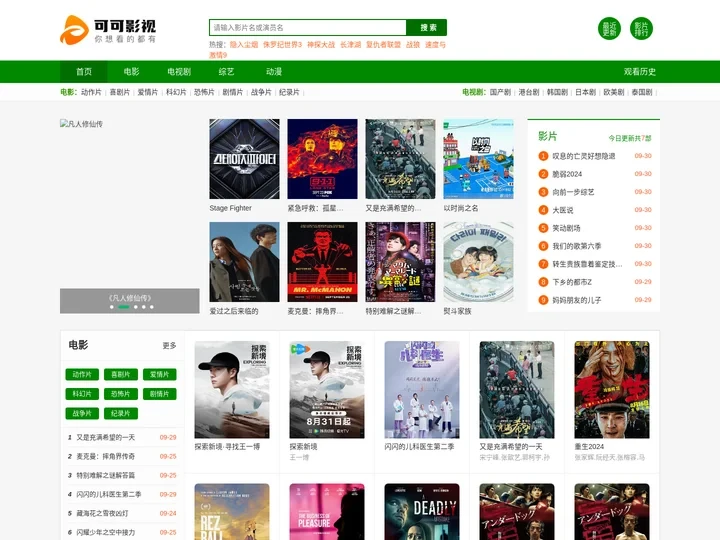The width and height of the screenshot is (720, 540).
Task: Click the green 搜索 button
Action: [x=427, y=28]
